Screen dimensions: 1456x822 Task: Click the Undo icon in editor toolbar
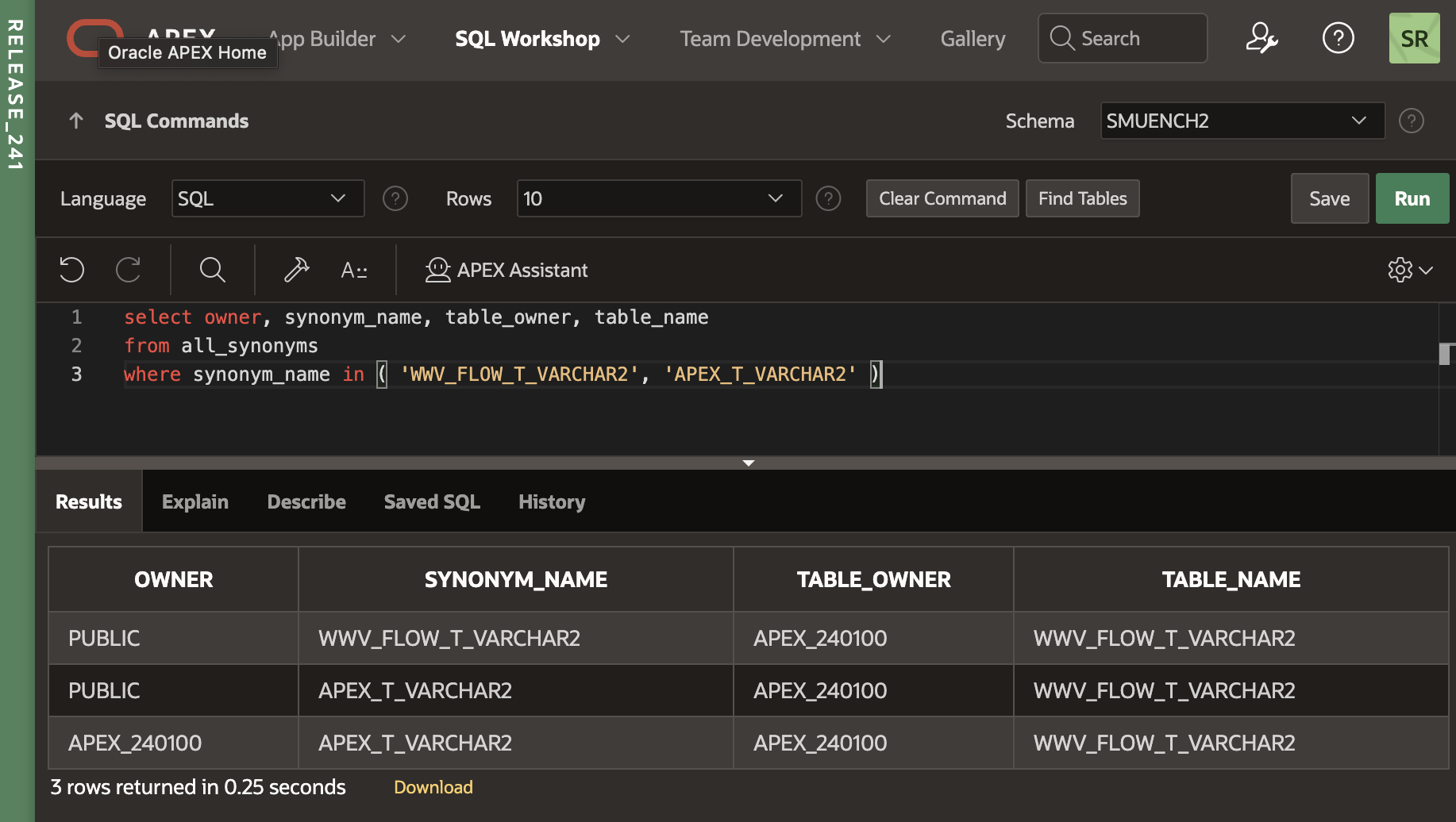(x=71, y=270)
